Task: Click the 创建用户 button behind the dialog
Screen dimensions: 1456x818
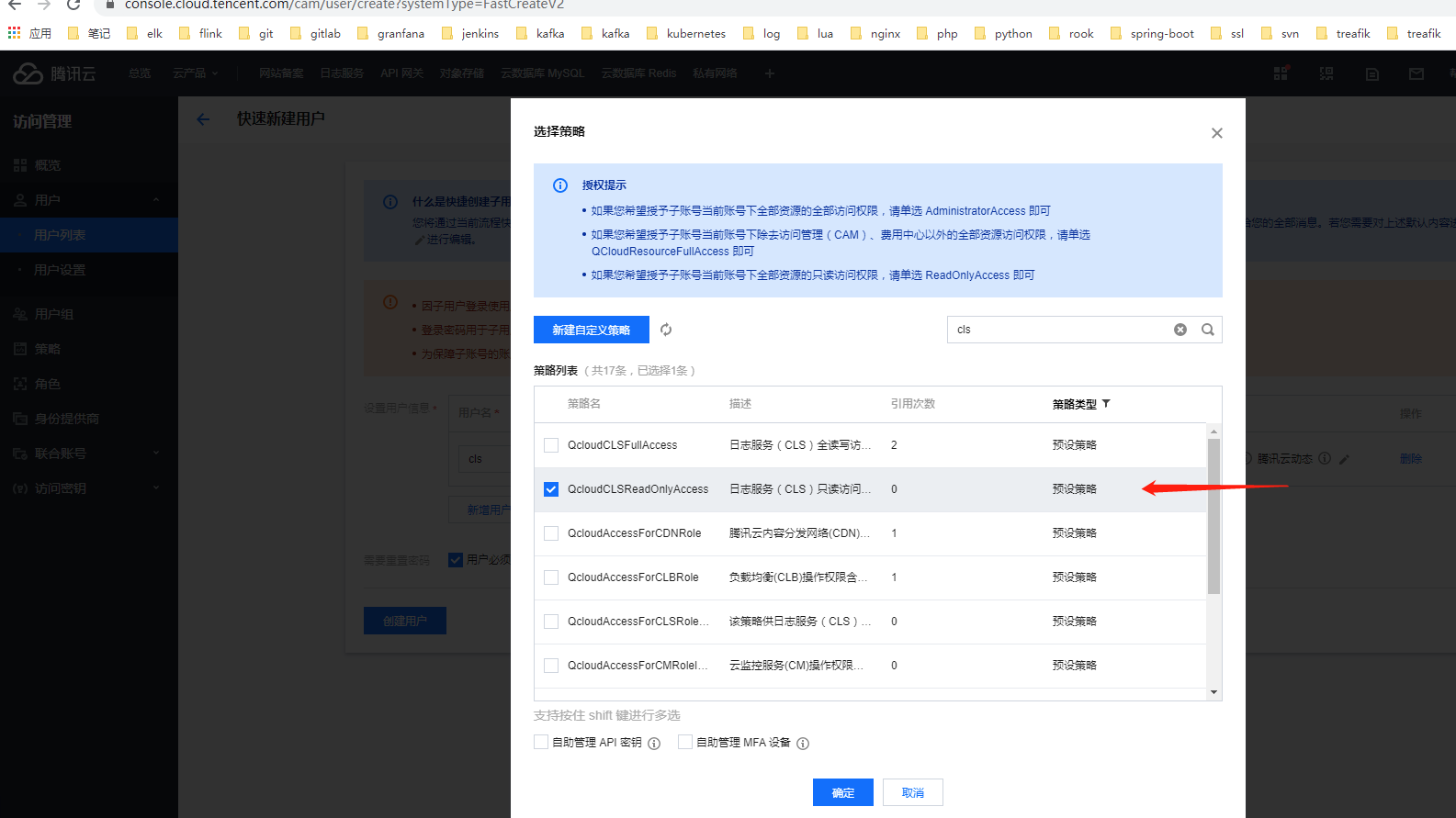Action: click(405, 621)
